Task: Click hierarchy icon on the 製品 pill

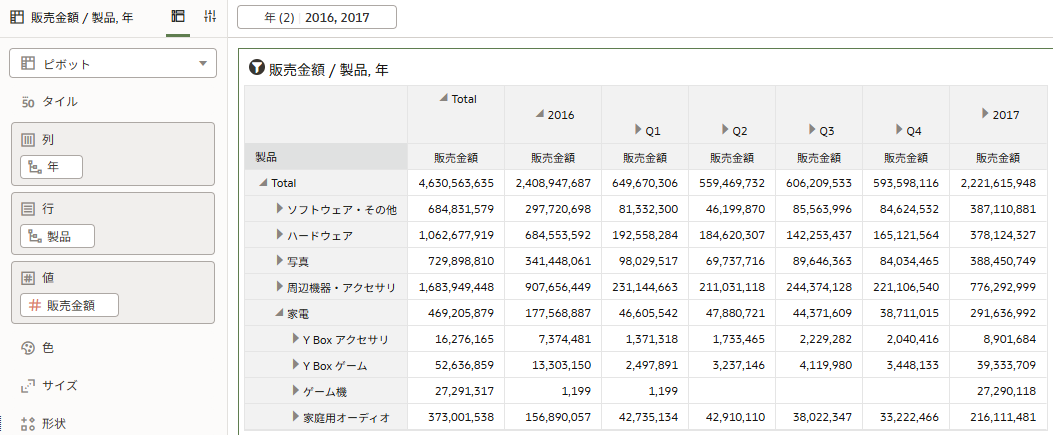Action: click(34, 236)
